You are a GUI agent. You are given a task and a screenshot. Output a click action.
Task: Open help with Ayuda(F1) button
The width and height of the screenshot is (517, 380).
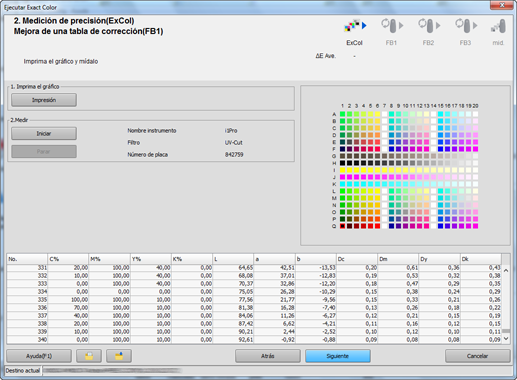pyautogui.click(x=39, y=356)
